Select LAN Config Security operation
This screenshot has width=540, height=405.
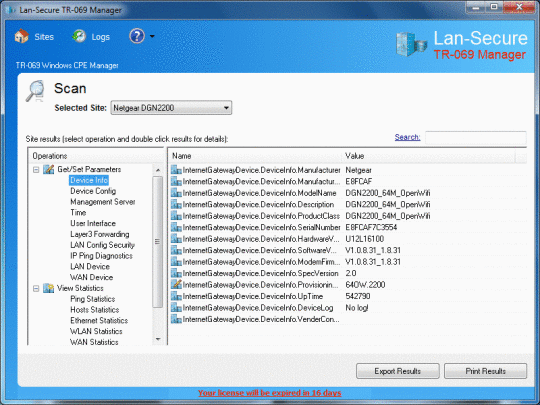click(102, 245)
